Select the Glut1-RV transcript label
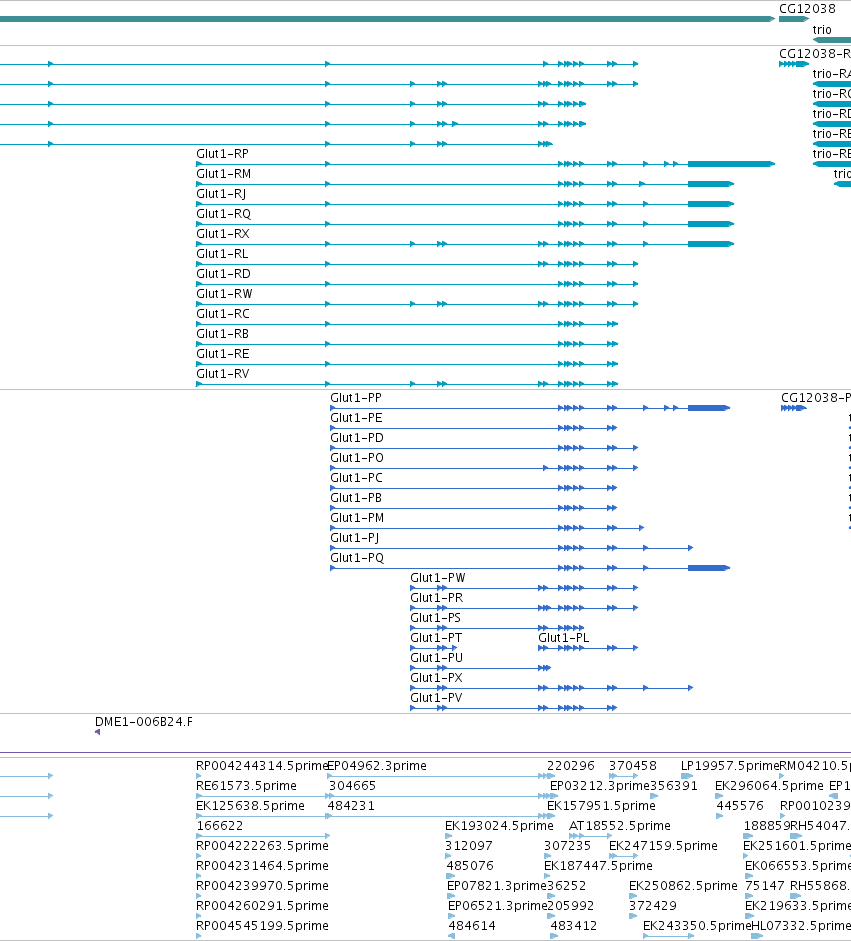851x941 pixels. click(x=222, y=374)
